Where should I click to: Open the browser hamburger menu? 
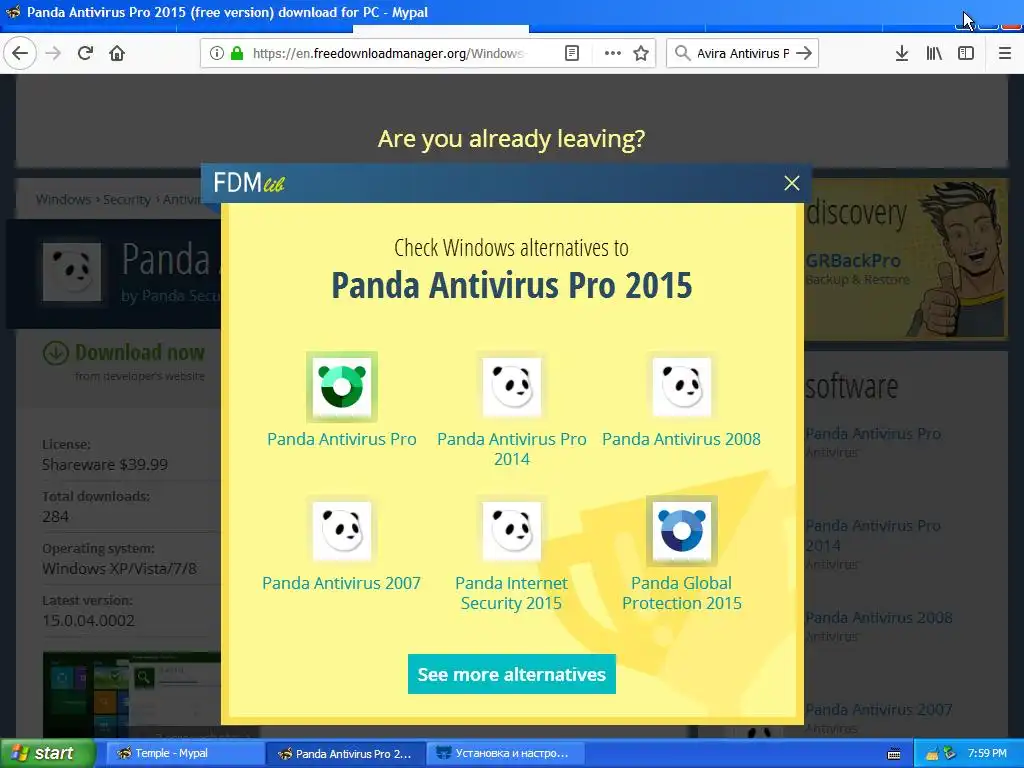click(x=1005, y=53)
